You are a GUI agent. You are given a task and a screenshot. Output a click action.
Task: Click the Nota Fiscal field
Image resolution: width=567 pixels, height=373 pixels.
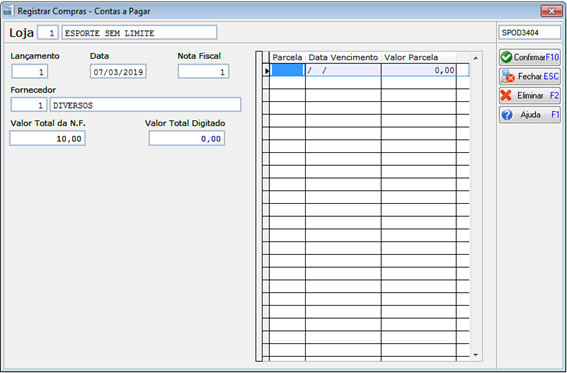pos(203,72)
